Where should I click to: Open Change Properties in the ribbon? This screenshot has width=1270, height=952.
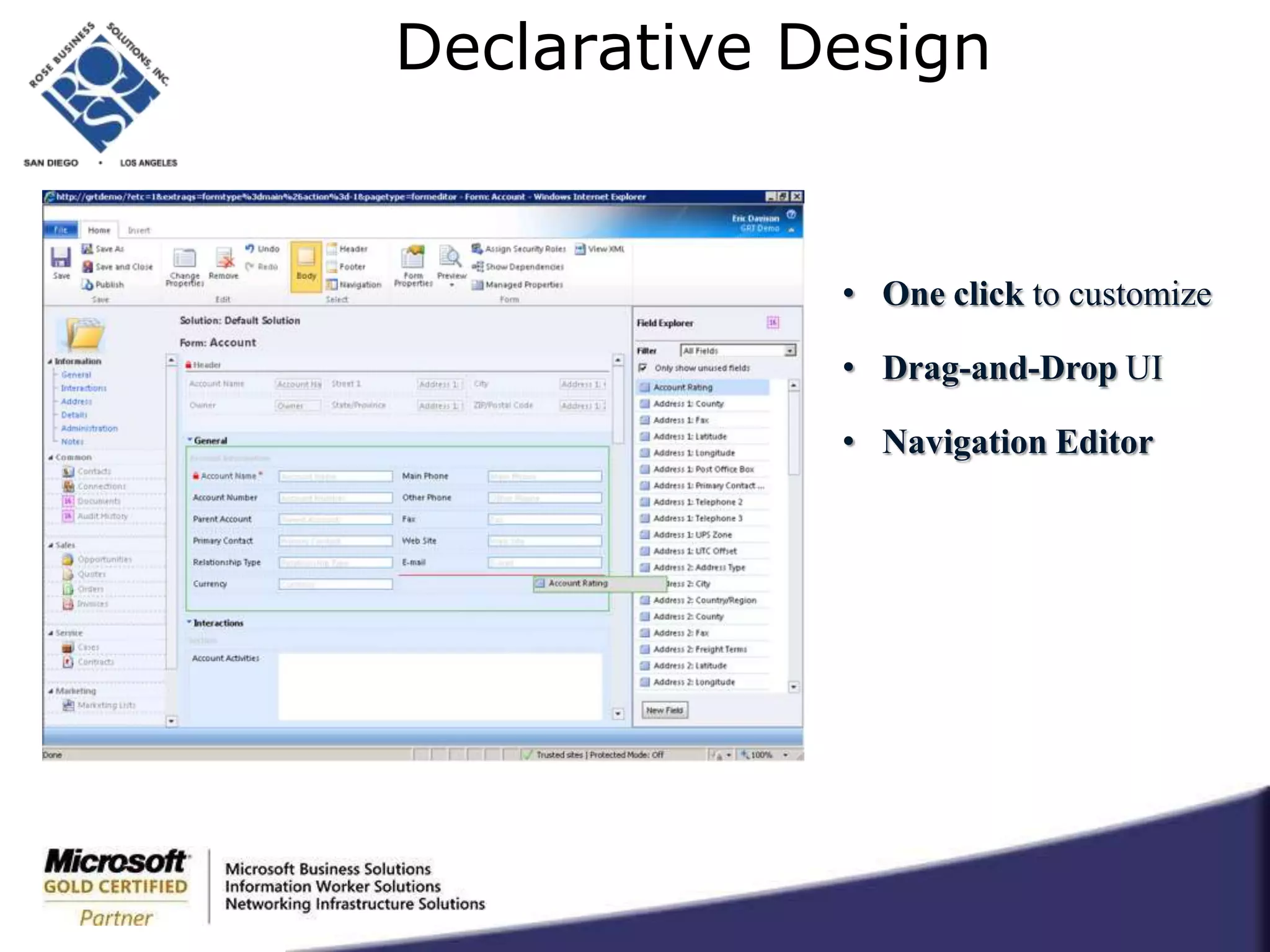[184, 258]
